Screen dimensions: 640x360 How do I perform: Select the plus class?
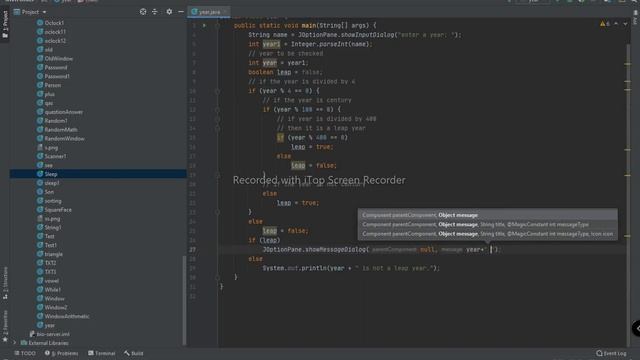pyautogui.click(x=49, y=94)
